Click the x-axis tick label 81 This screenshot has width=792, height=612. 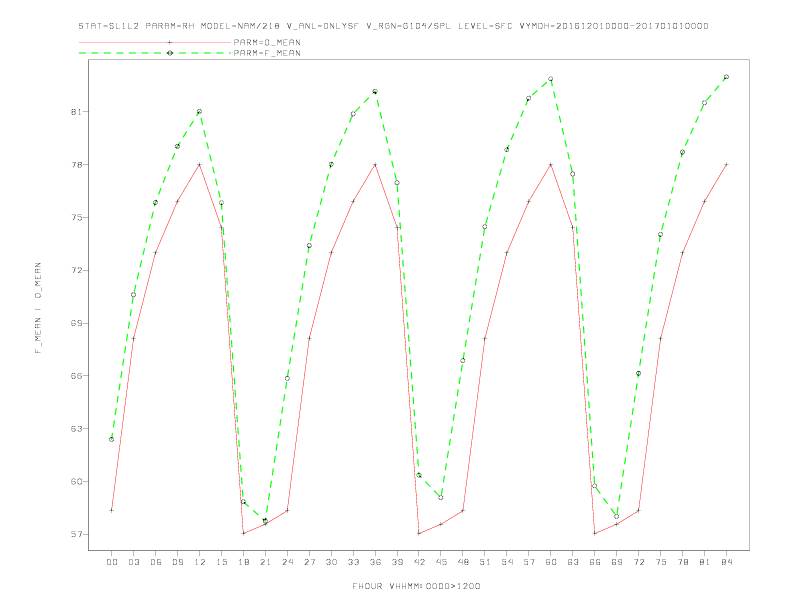(705, 562)
